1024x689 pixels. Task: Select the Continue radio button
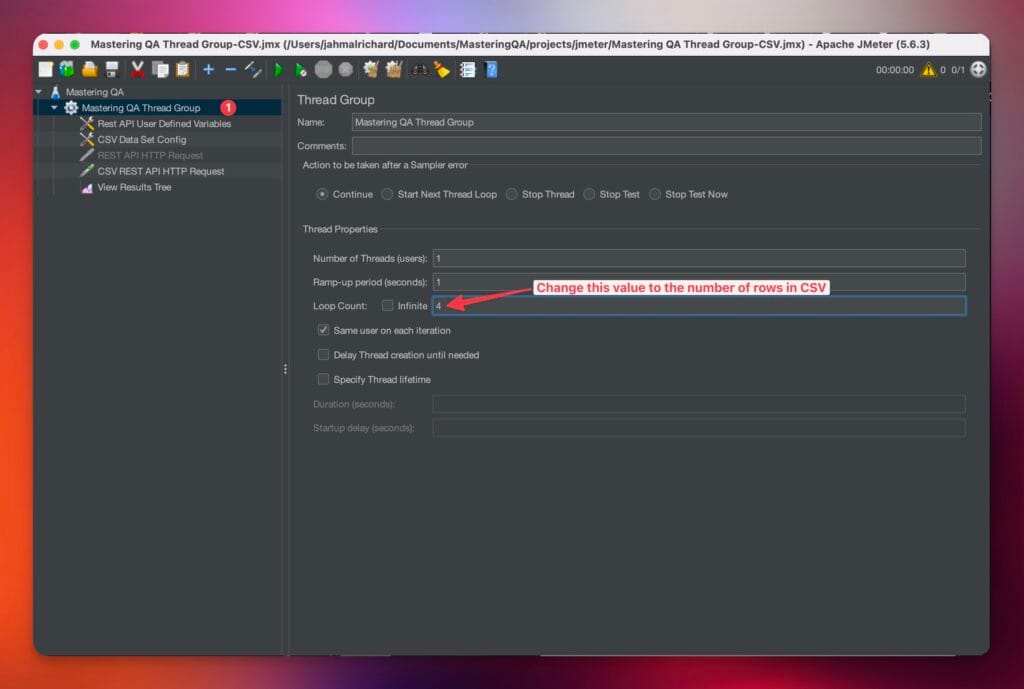[322, 194]
